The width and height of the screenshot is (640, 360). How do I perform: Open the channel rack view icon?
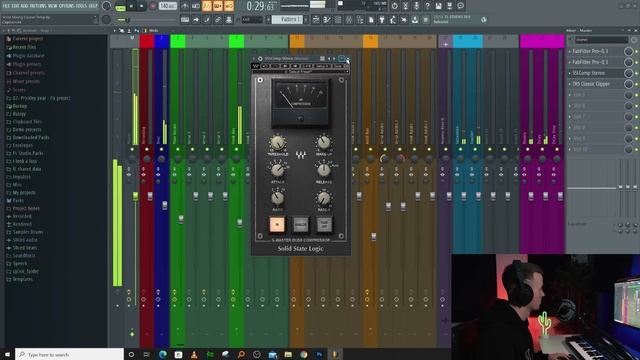(338, 20)
